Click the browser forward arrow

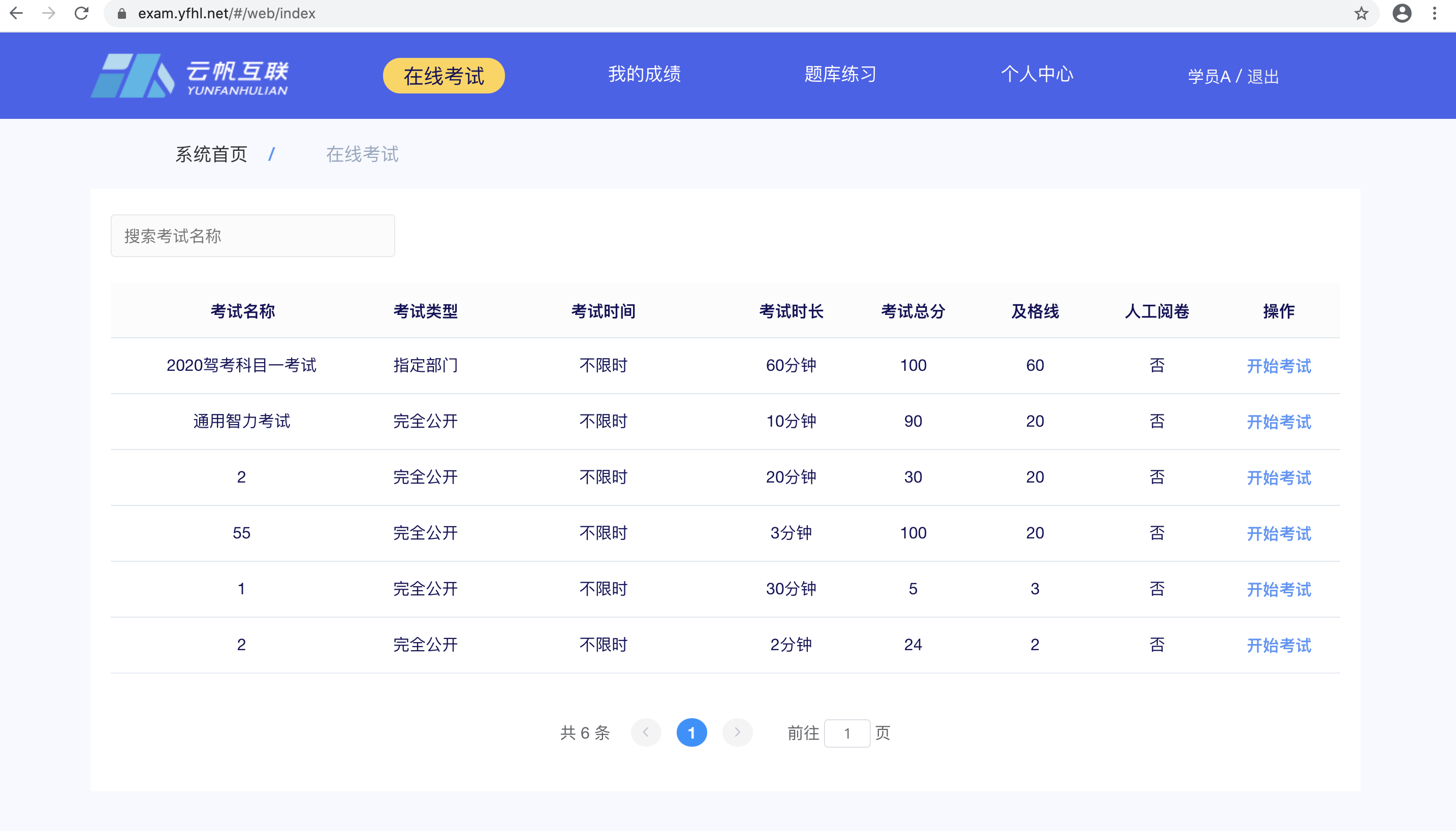[x=49, y=13]
